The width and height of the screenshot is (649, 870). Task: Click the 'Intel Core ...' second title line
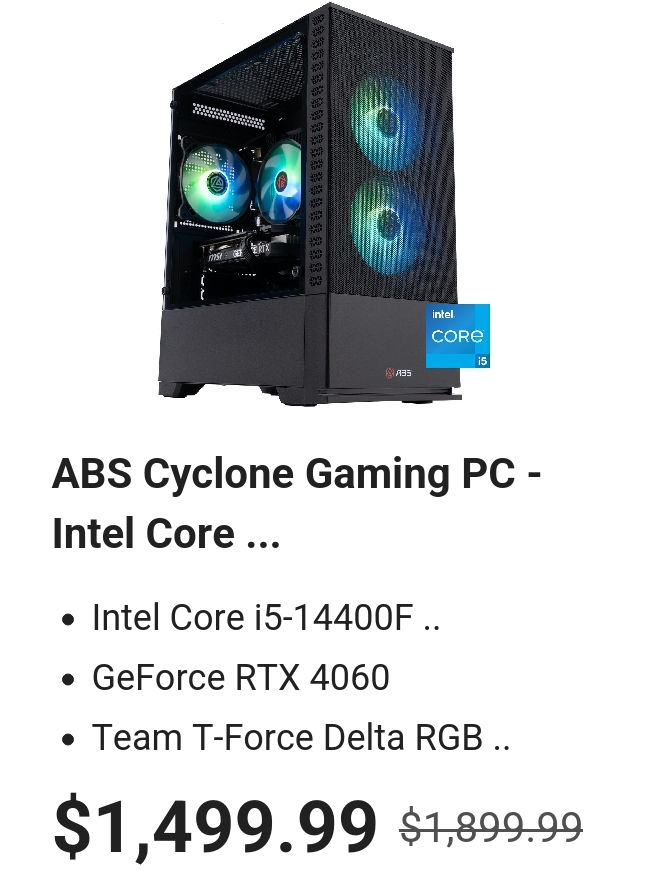coord(166,533)
